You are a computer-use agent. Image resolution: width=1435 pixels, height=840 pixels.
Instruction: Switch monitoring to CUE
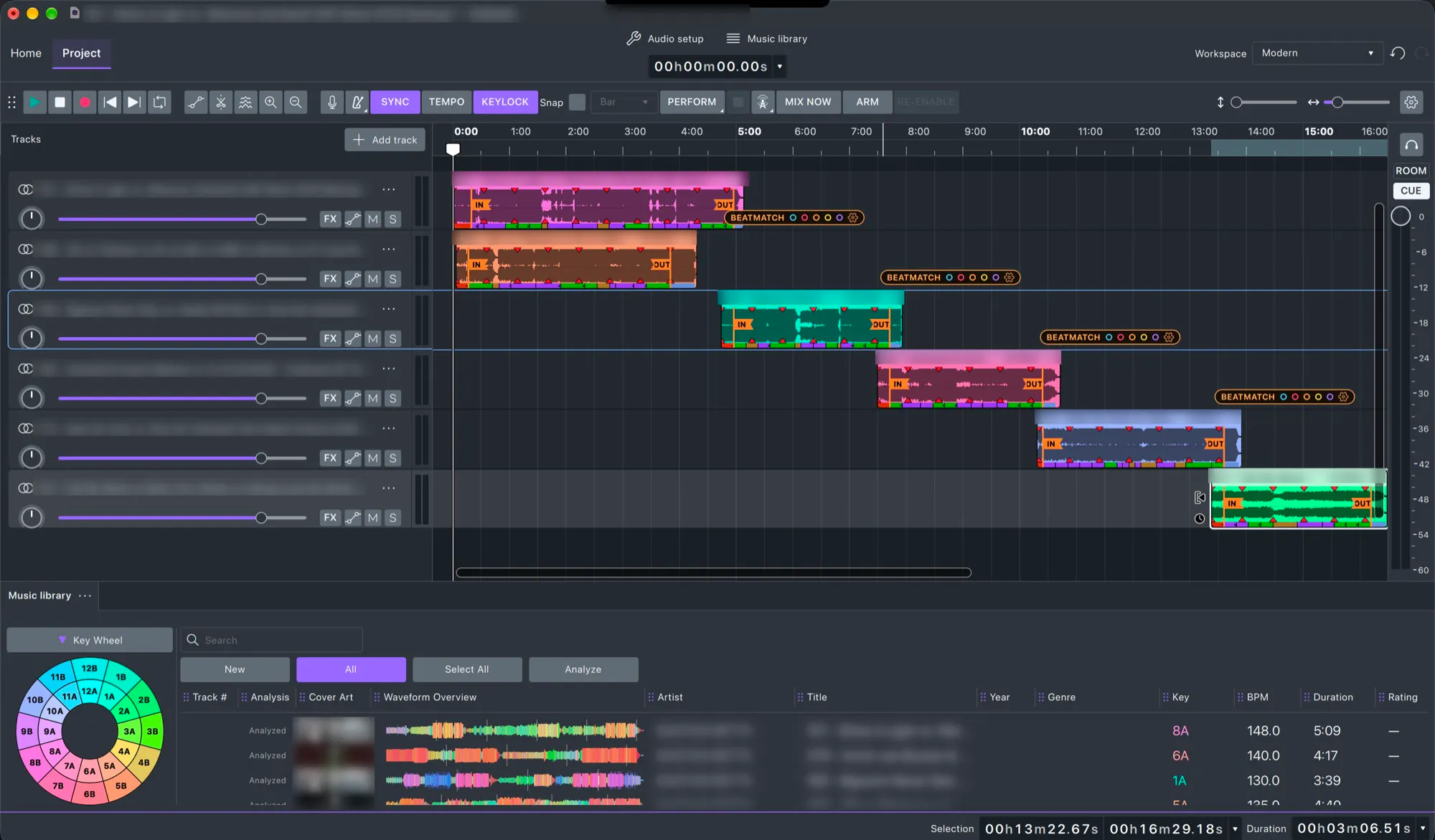click(x=1411, y=191)
